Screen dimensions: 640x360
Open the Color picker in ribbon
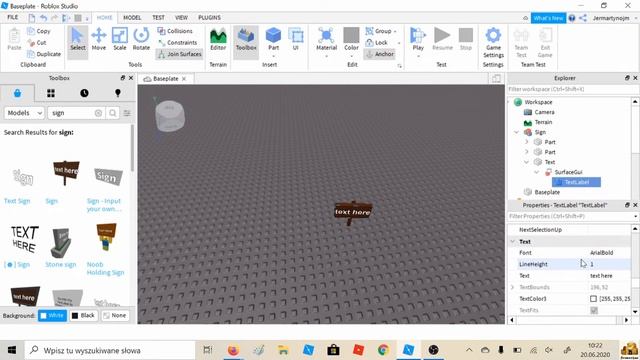pyautogui.click(x=351, y=40)
